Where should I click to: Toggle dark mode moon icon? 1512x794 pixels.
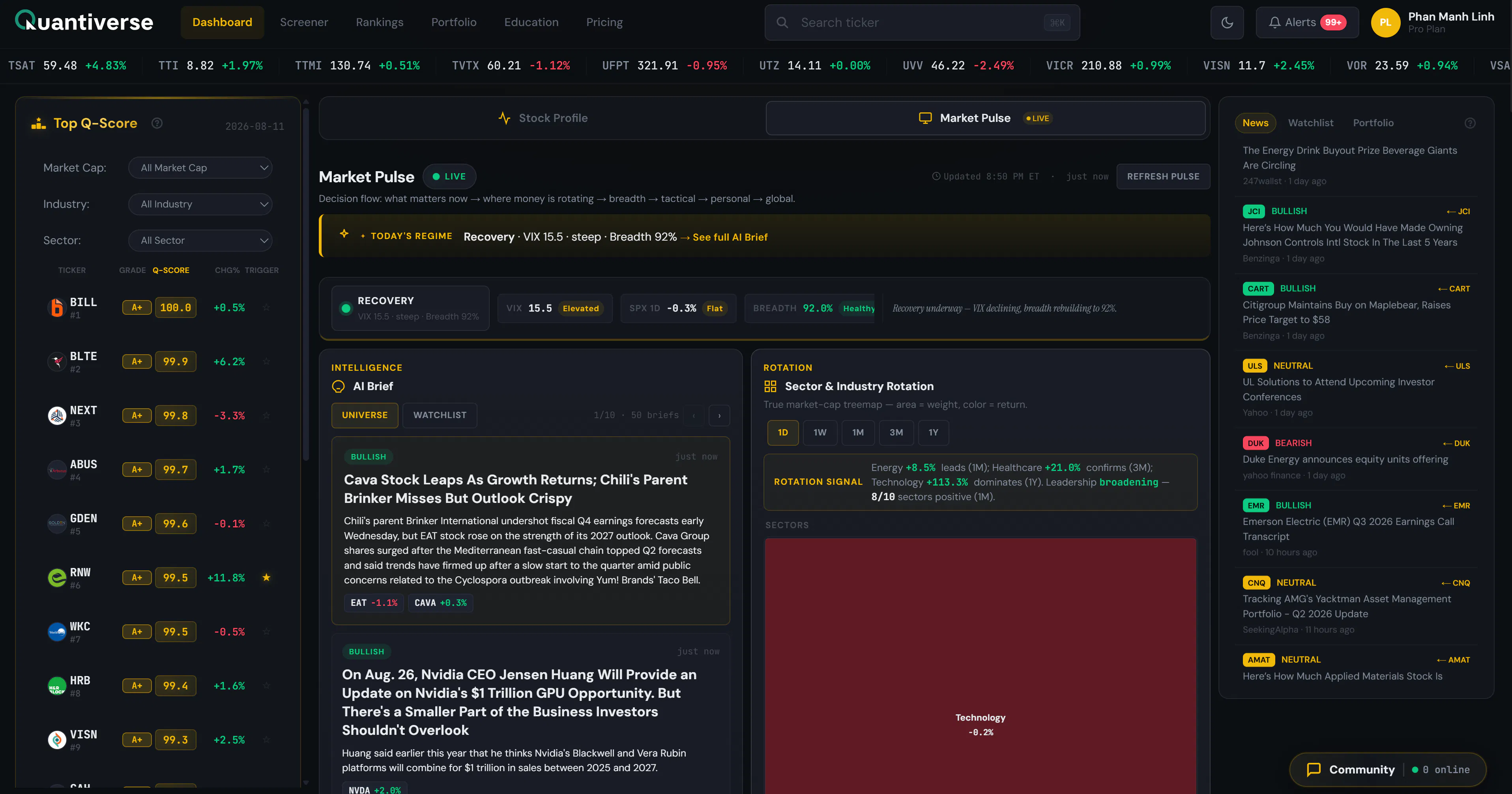click(x=1227, y=22)
